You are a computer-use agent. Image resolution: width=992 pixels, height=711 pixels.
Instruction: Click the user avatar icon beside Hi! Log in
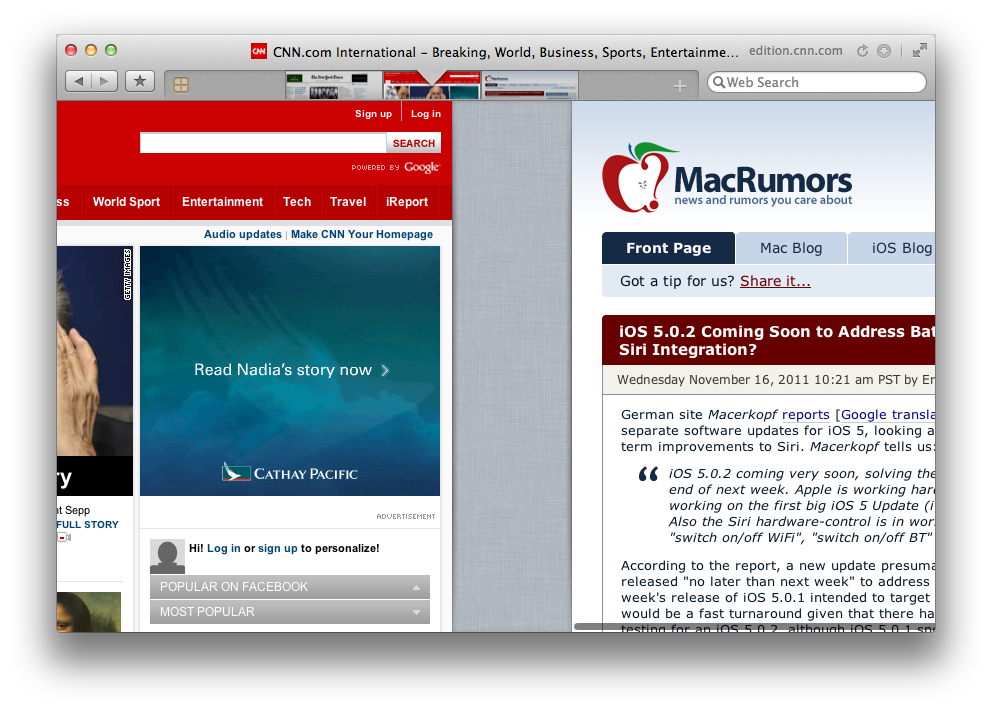tap(167, 557)
